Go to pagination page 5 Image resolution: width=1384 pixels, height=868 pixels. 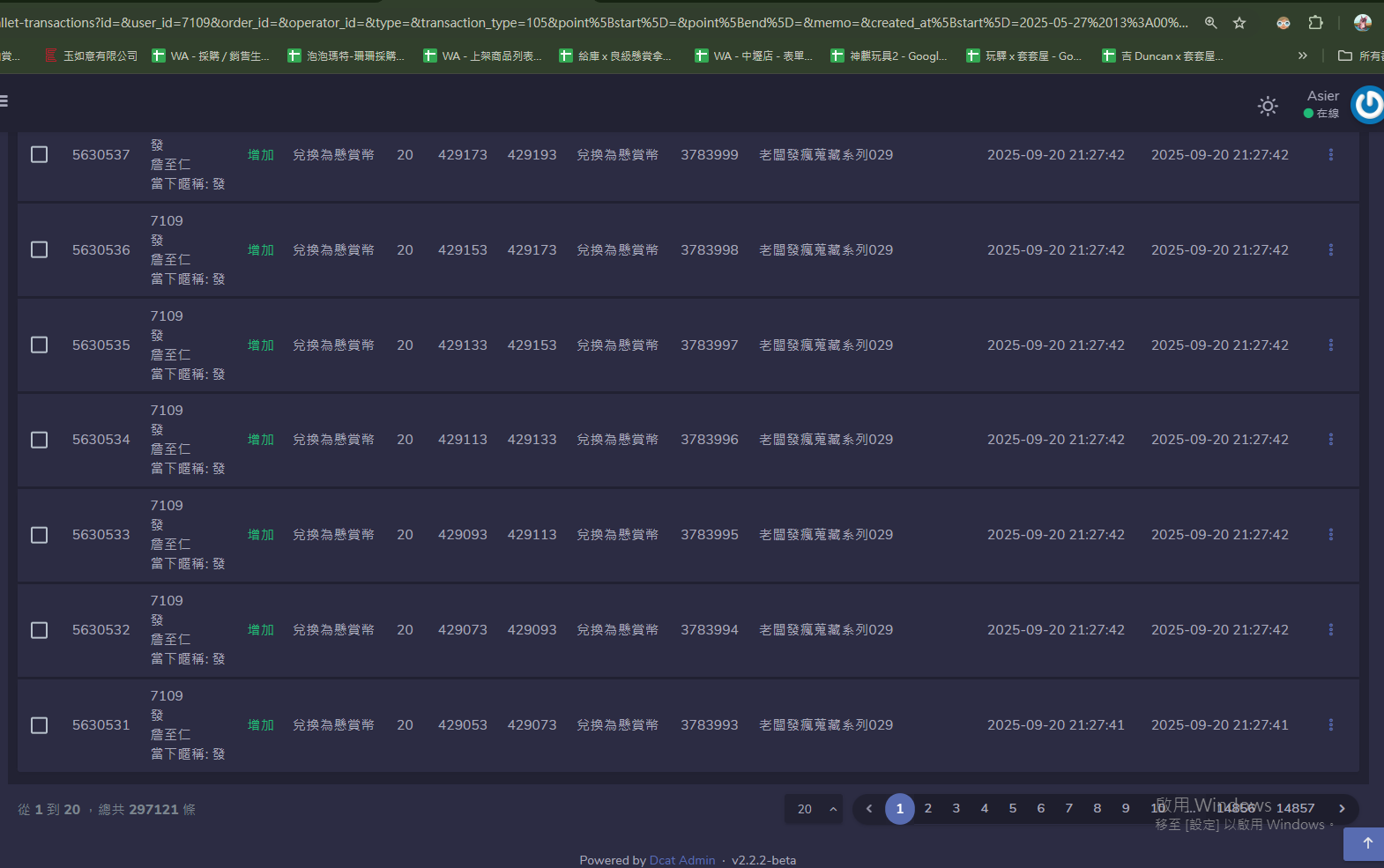point(1012,808)
